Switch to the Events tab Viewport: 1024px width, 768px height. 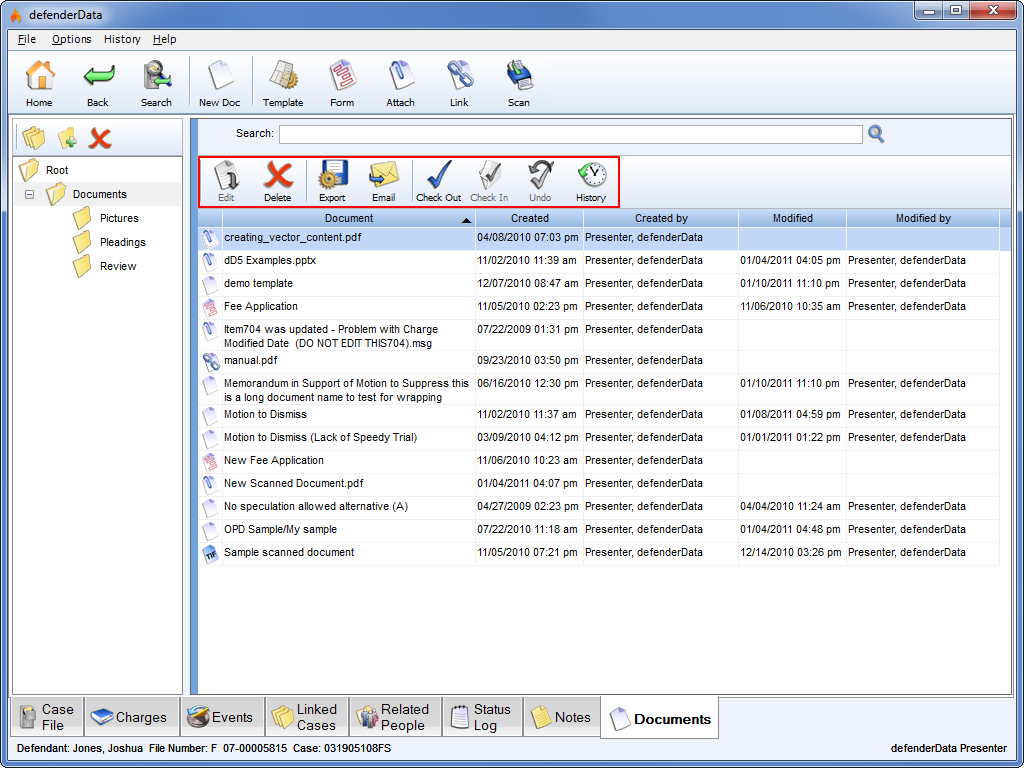222,717
